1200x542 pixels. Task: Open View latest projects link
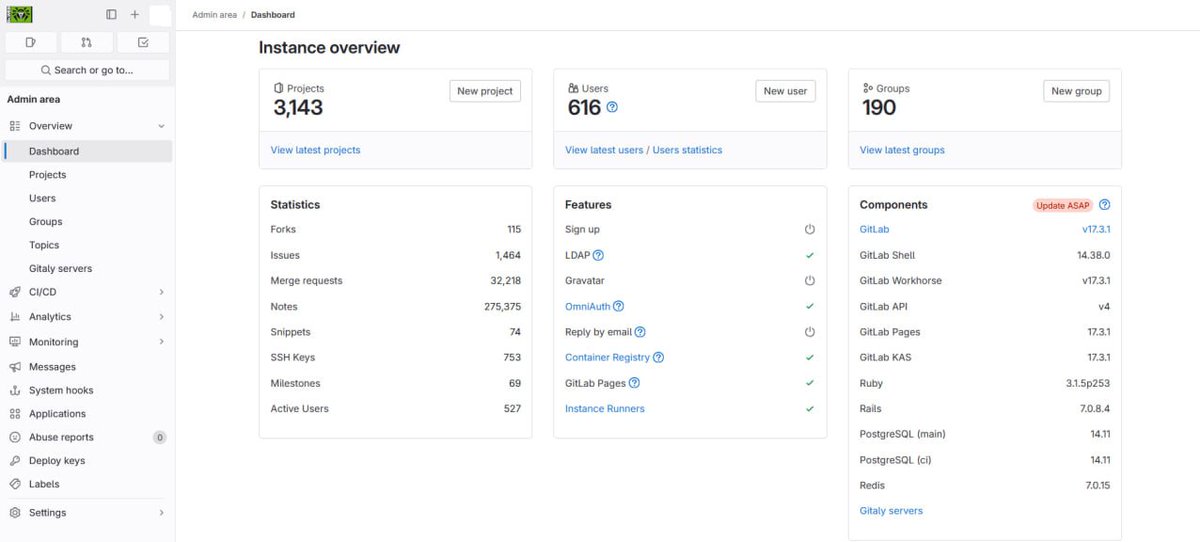(x=315, y=150)
